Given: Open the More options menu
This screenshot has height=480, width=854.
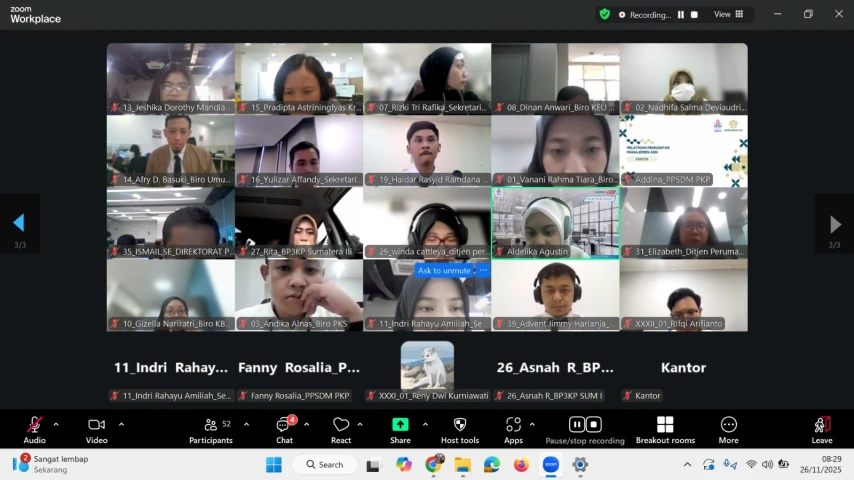Looking at the screenshot, I should click(x=729, y=430).
